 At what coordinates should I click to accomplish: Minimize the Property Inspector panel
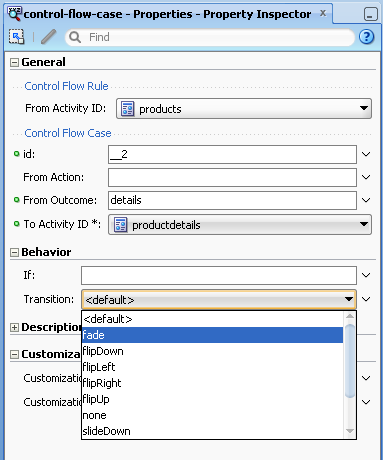[370, 14]
